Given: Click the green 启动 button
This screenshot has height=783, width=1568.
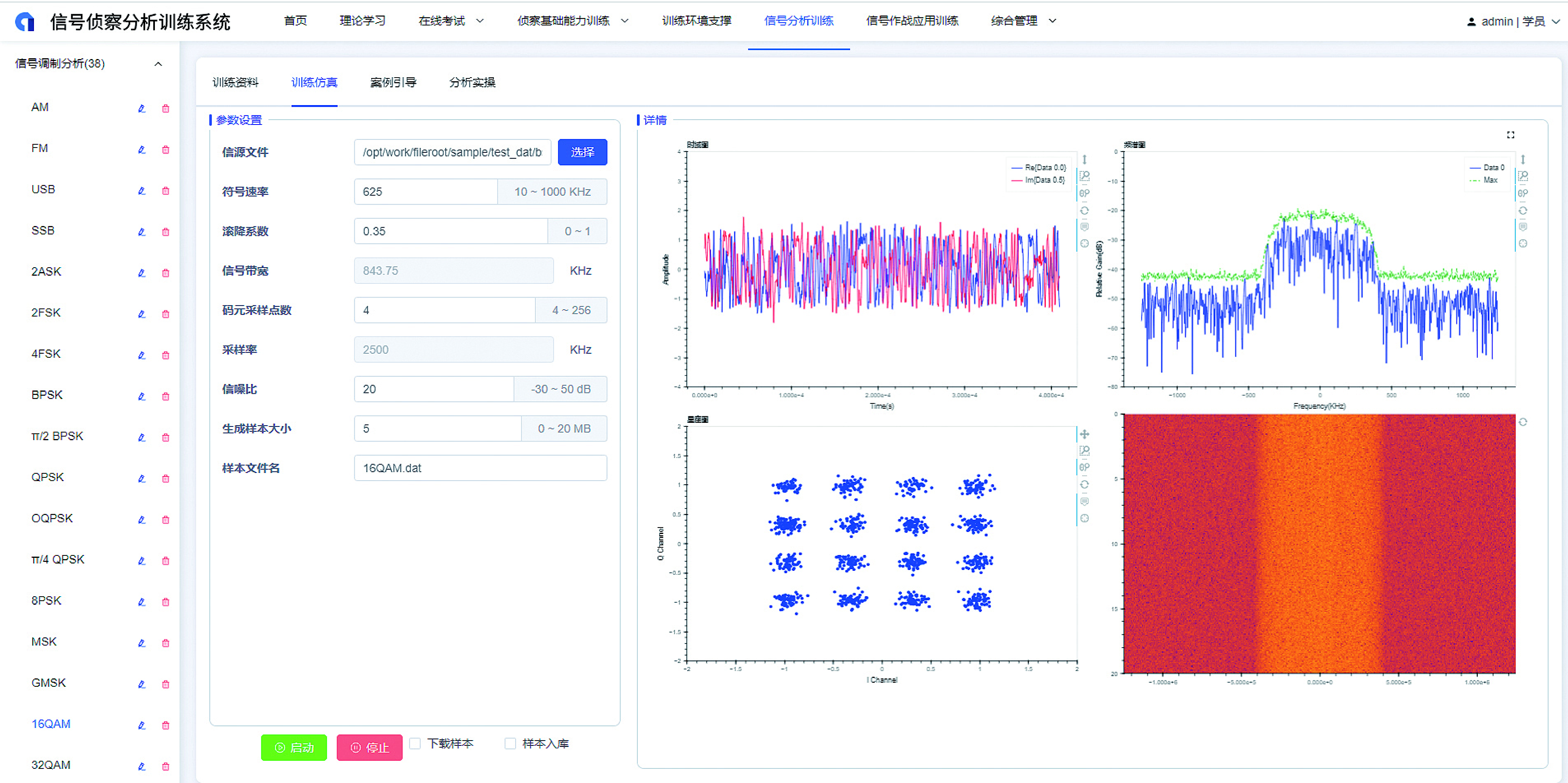Looking at the screenshot, I should pos(294,748).
